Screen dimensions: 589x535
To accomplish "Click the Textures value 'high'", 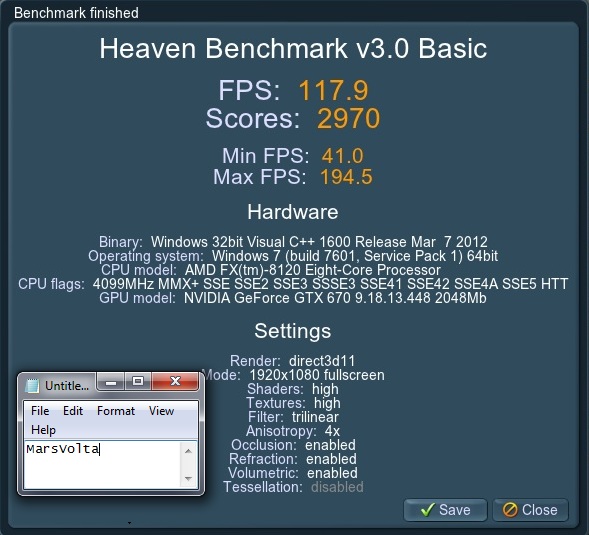I will 327,403.
